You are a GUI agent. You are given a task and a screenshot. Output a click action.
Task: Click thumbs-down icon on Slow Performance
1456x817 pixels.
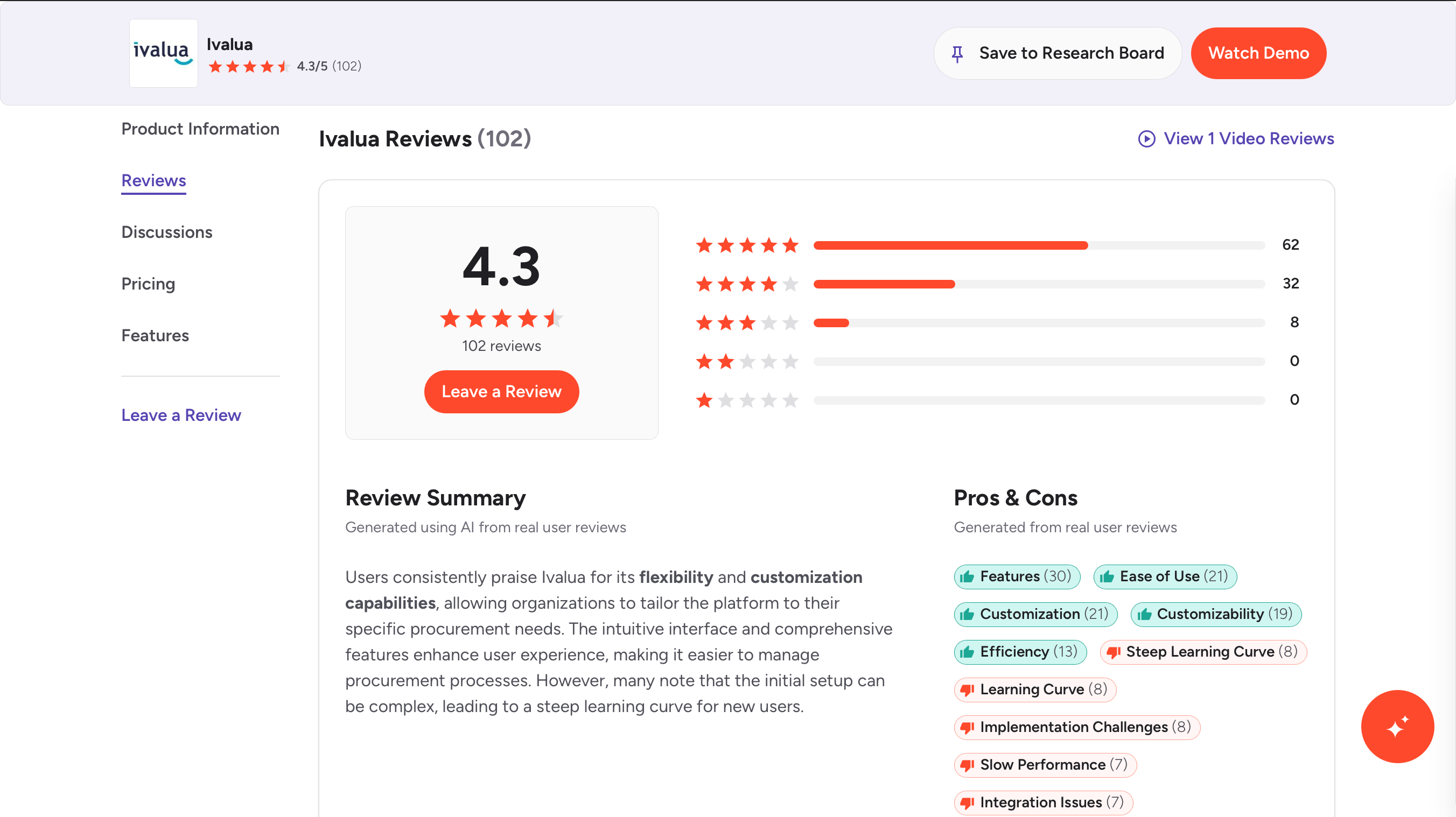pos(967,765)
